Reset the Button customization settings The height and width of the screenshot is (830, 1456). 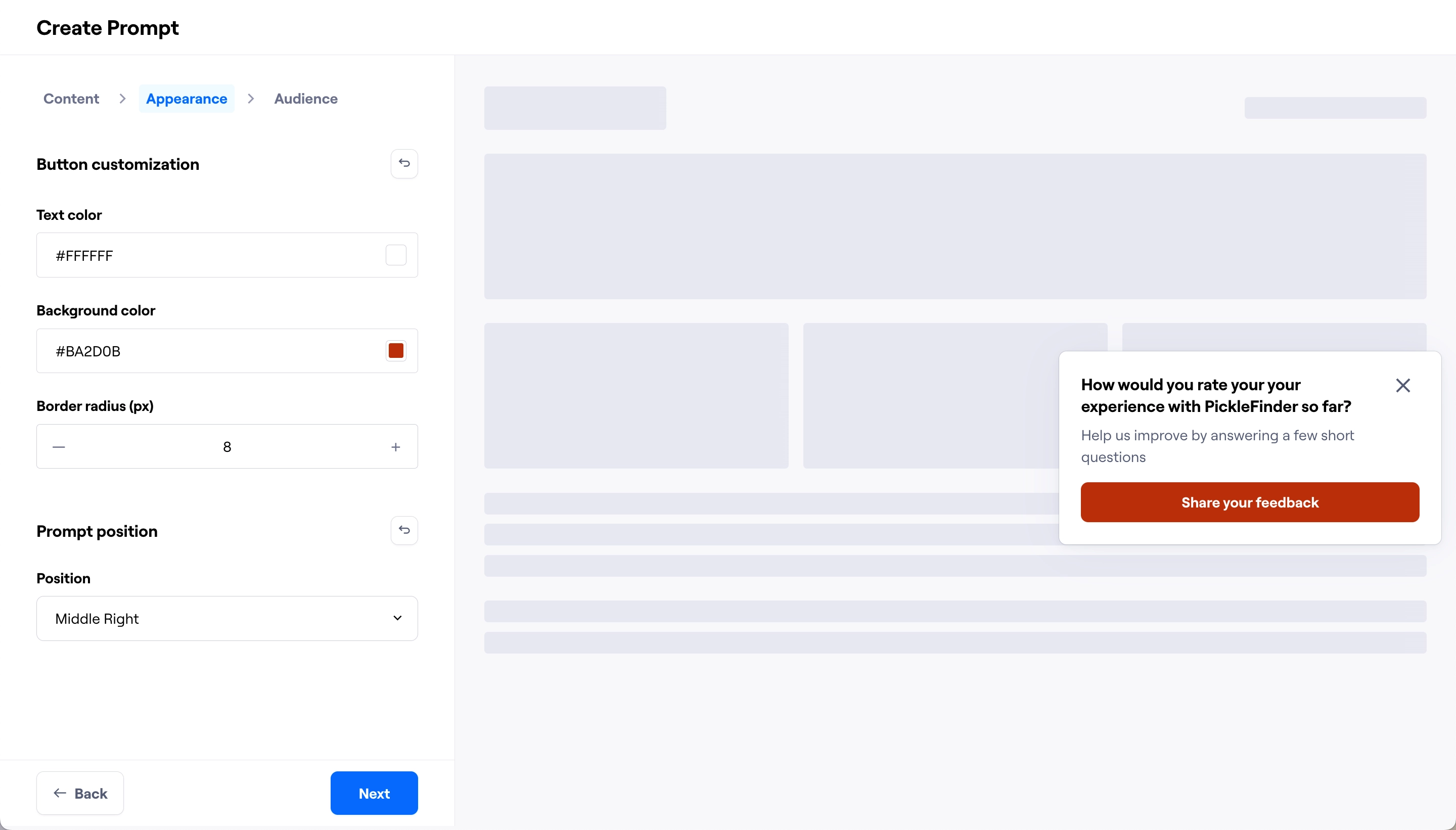tap(404, 164)
